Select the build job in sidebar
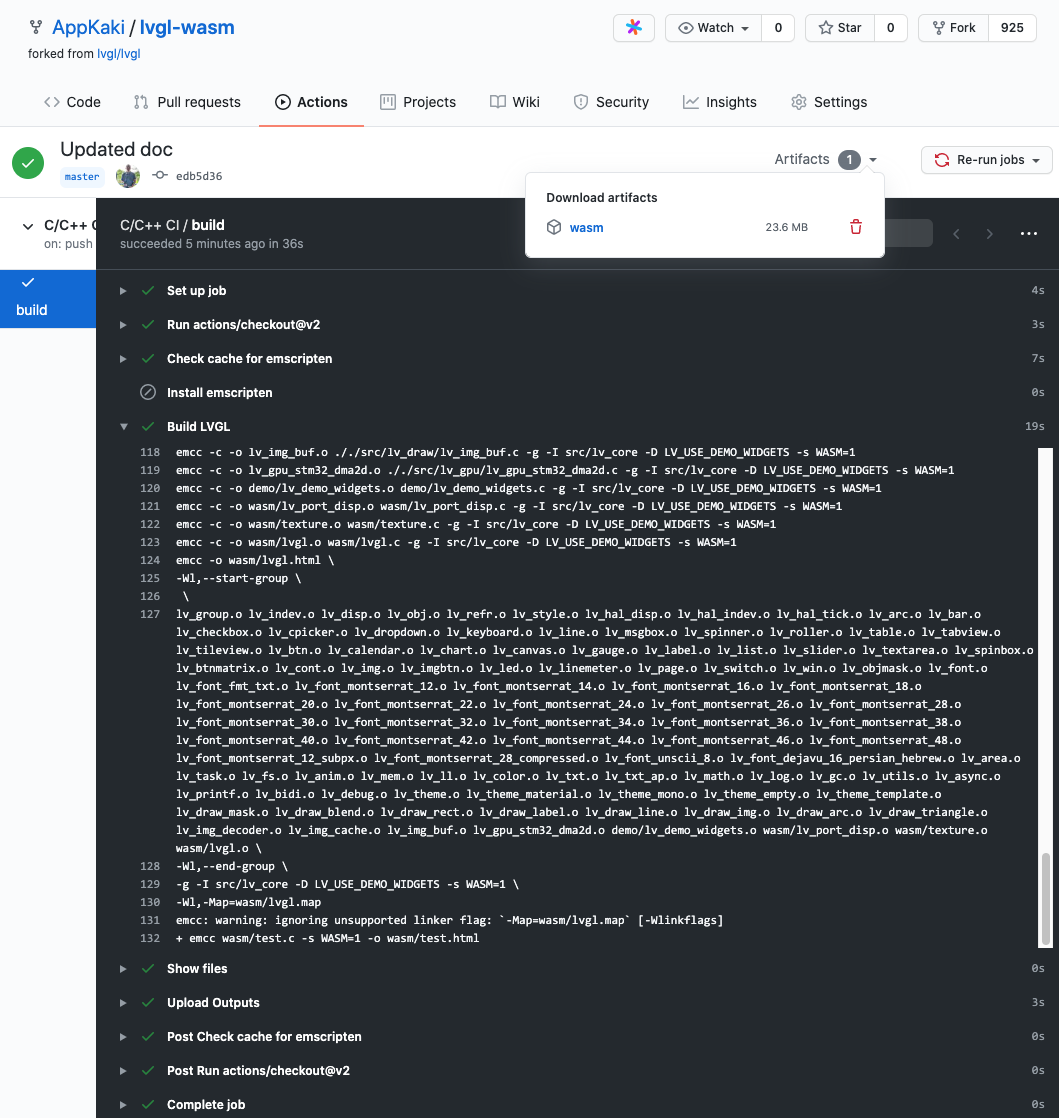1059x1118 pixels. 32,310
